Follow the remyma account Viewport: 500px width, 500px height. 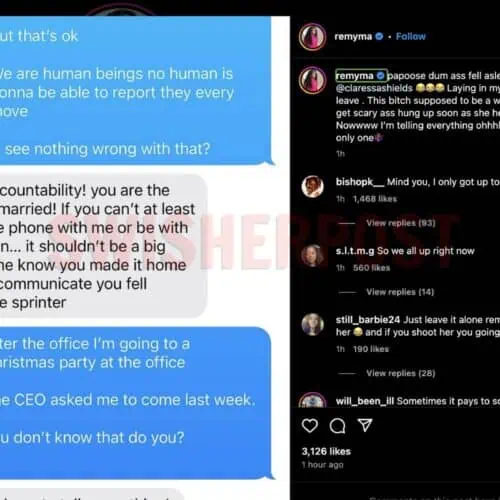[x=411, y=36]
